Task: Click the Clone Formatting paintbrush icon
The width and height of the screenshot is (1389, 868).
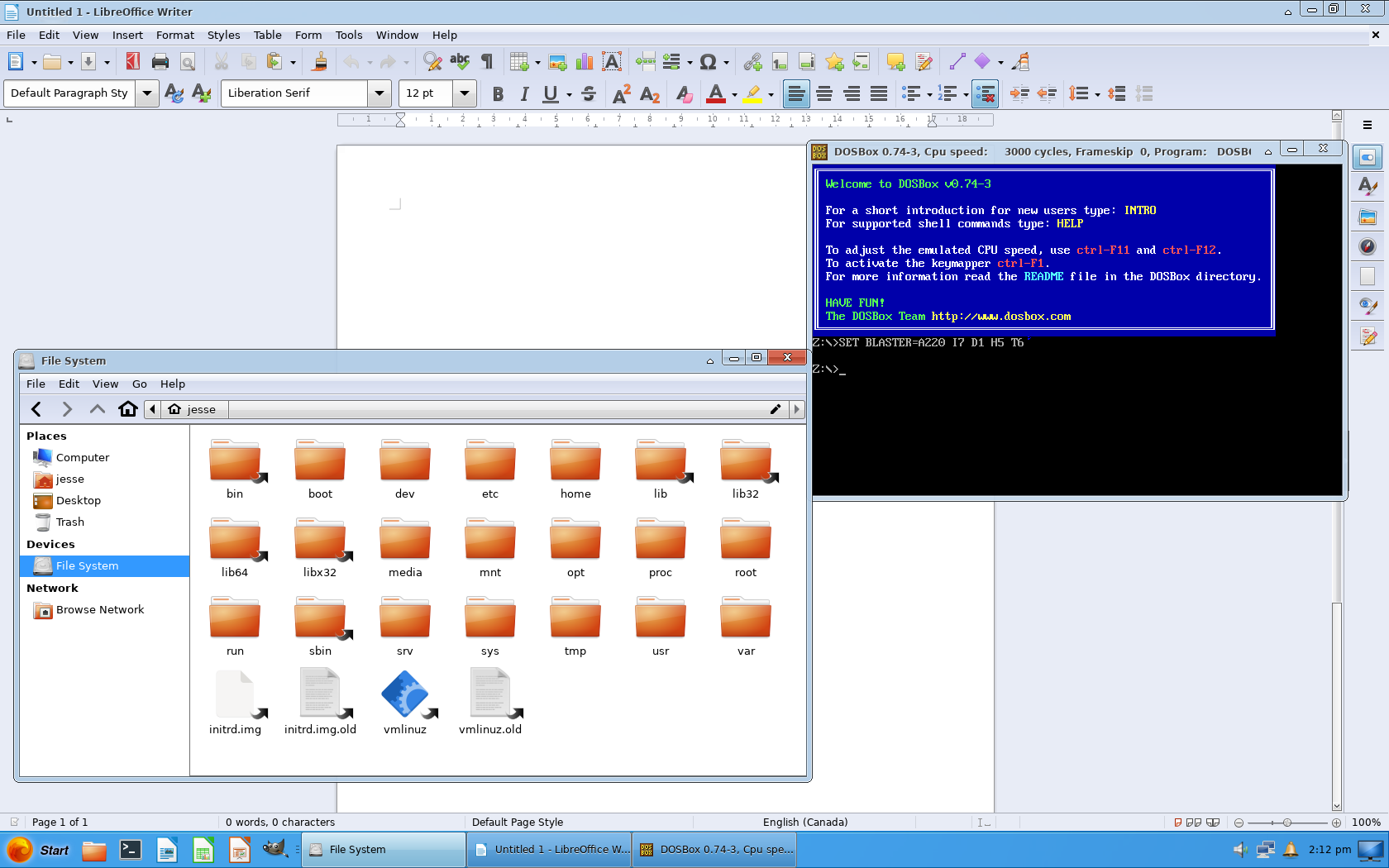Action: pos(320,62)
